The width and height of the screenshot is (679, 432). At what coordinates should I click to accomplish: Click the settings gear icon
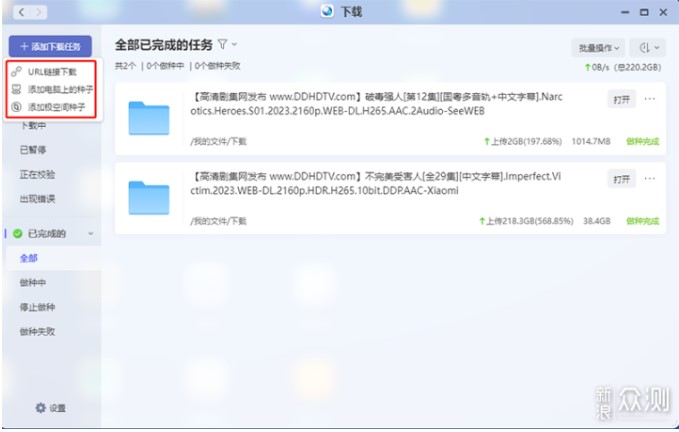[41, 407]
